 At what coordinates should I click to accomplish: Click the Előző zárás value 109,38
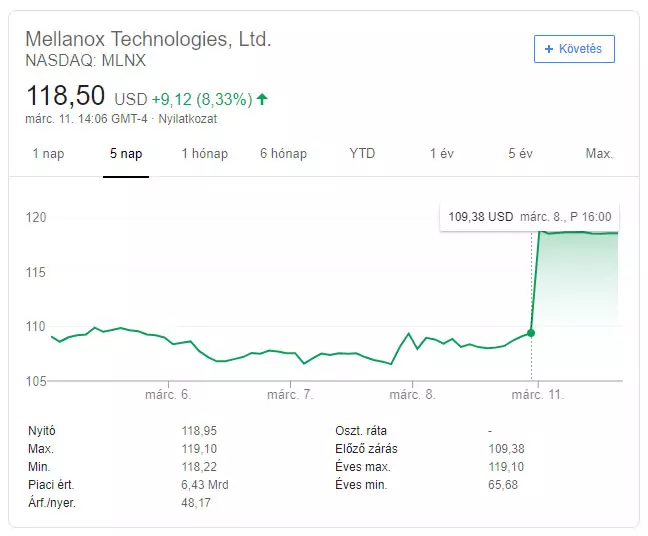click(x=507, y=449)
